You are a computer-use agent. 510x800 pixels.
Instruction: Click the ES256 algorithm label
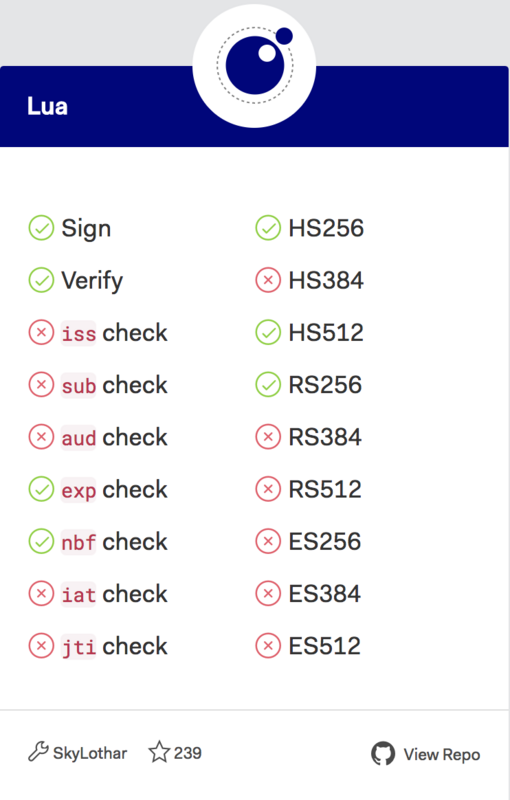coord(325,541)
